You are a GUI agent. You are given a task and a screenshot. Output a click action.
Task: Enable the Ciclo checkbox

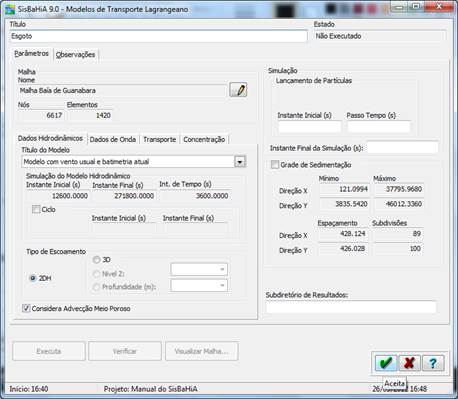[36, 209]
